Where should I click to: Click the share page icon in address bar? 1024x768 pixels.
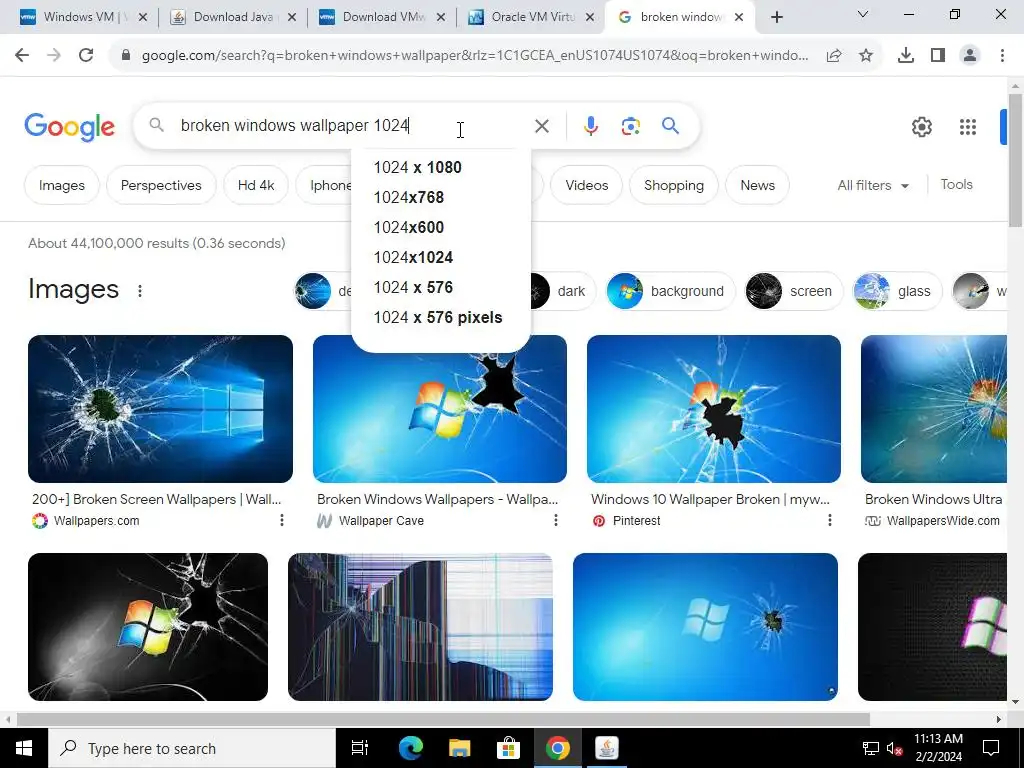pos(834,56)
